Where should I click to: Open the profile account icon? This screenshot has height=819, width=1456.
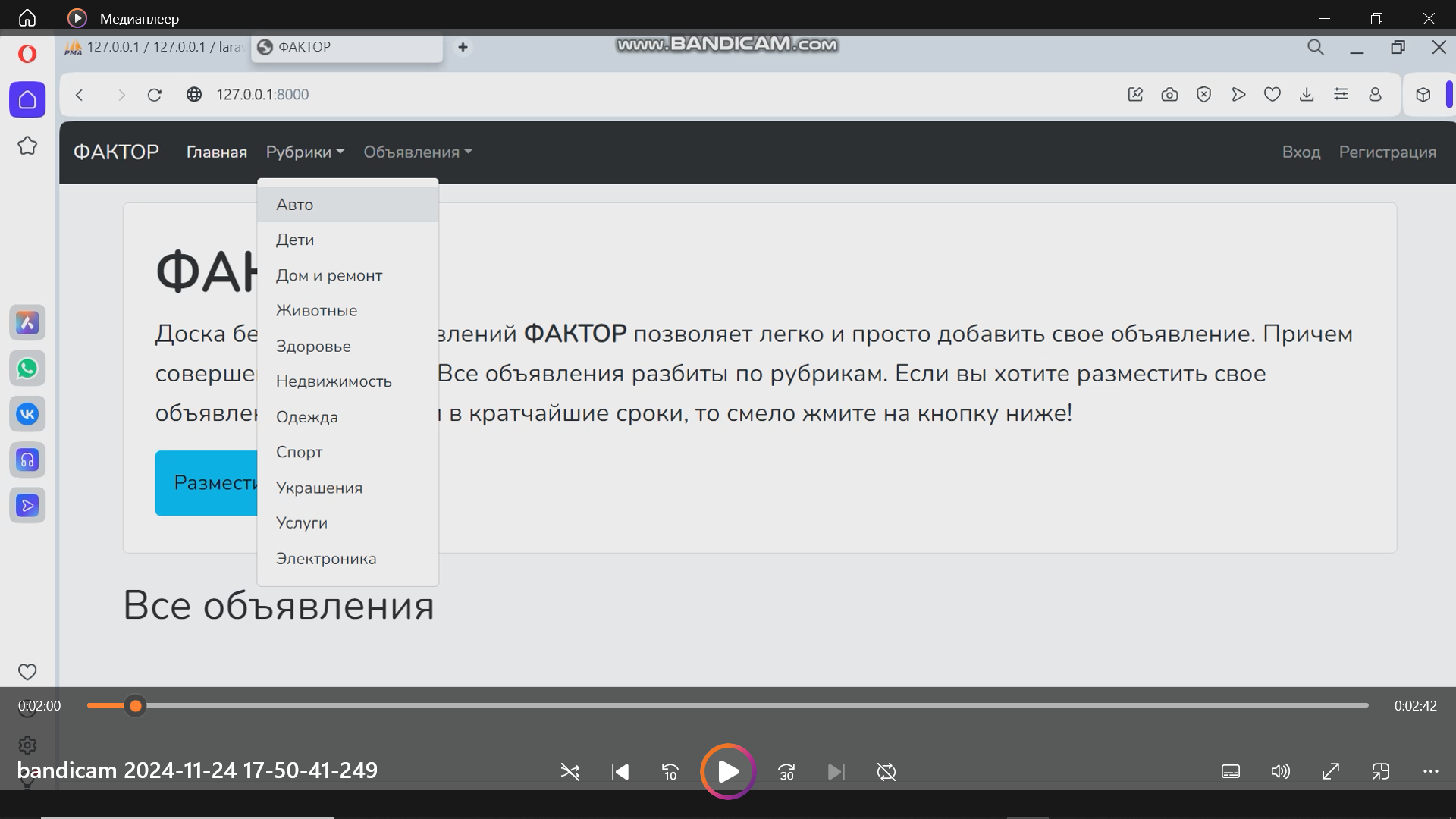click(1375, 95)
